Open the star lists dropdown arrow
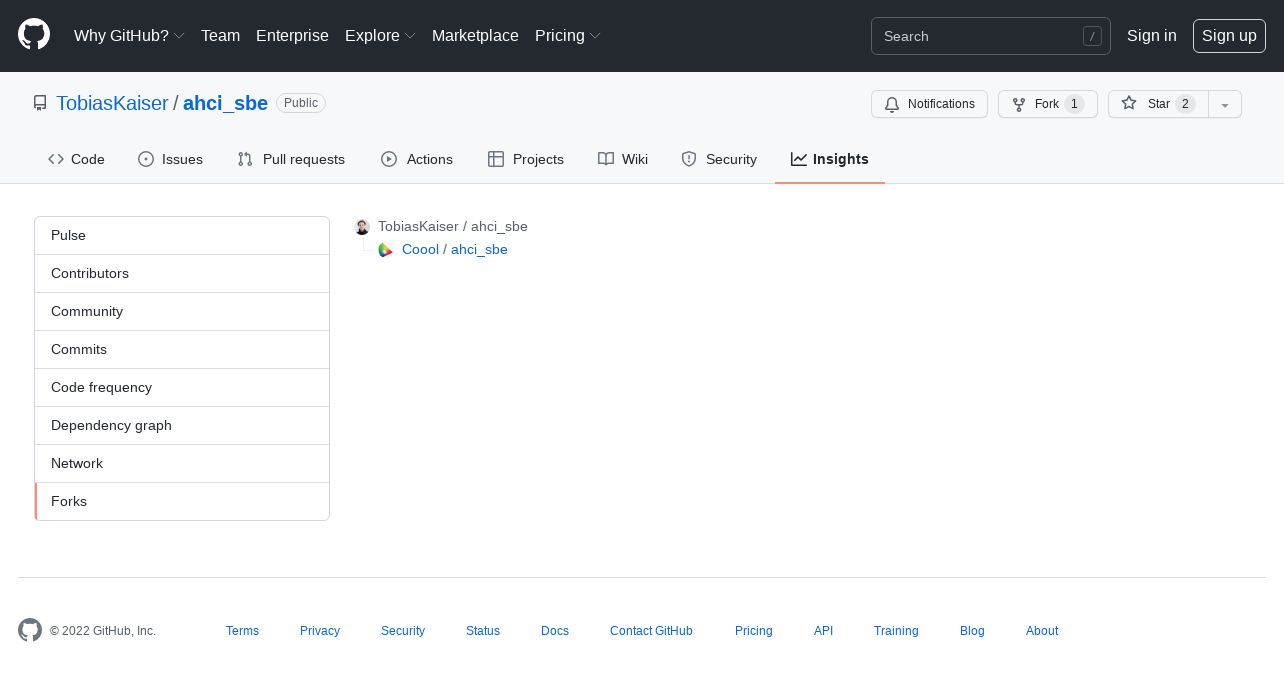This screenshot has height=692, width=1284. (1225, 104)
